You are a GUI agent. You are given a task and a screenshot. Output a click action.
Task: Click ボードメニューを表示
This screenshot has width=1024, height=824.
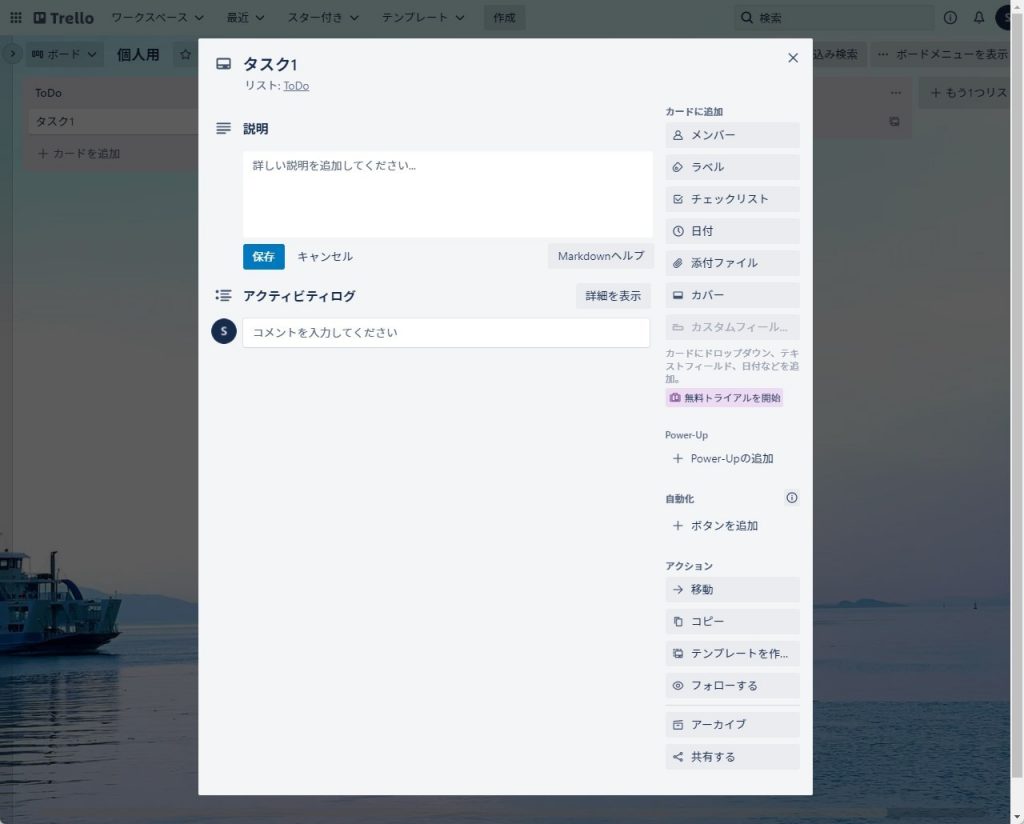942,54
